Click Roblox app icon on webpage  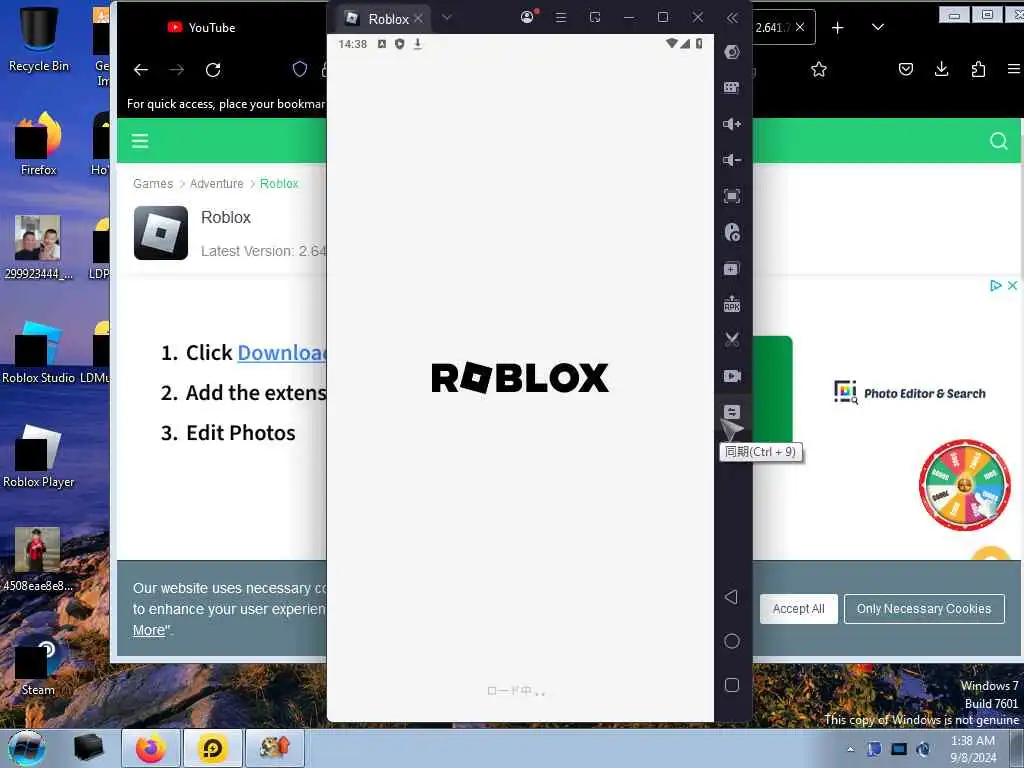point(161,233)
